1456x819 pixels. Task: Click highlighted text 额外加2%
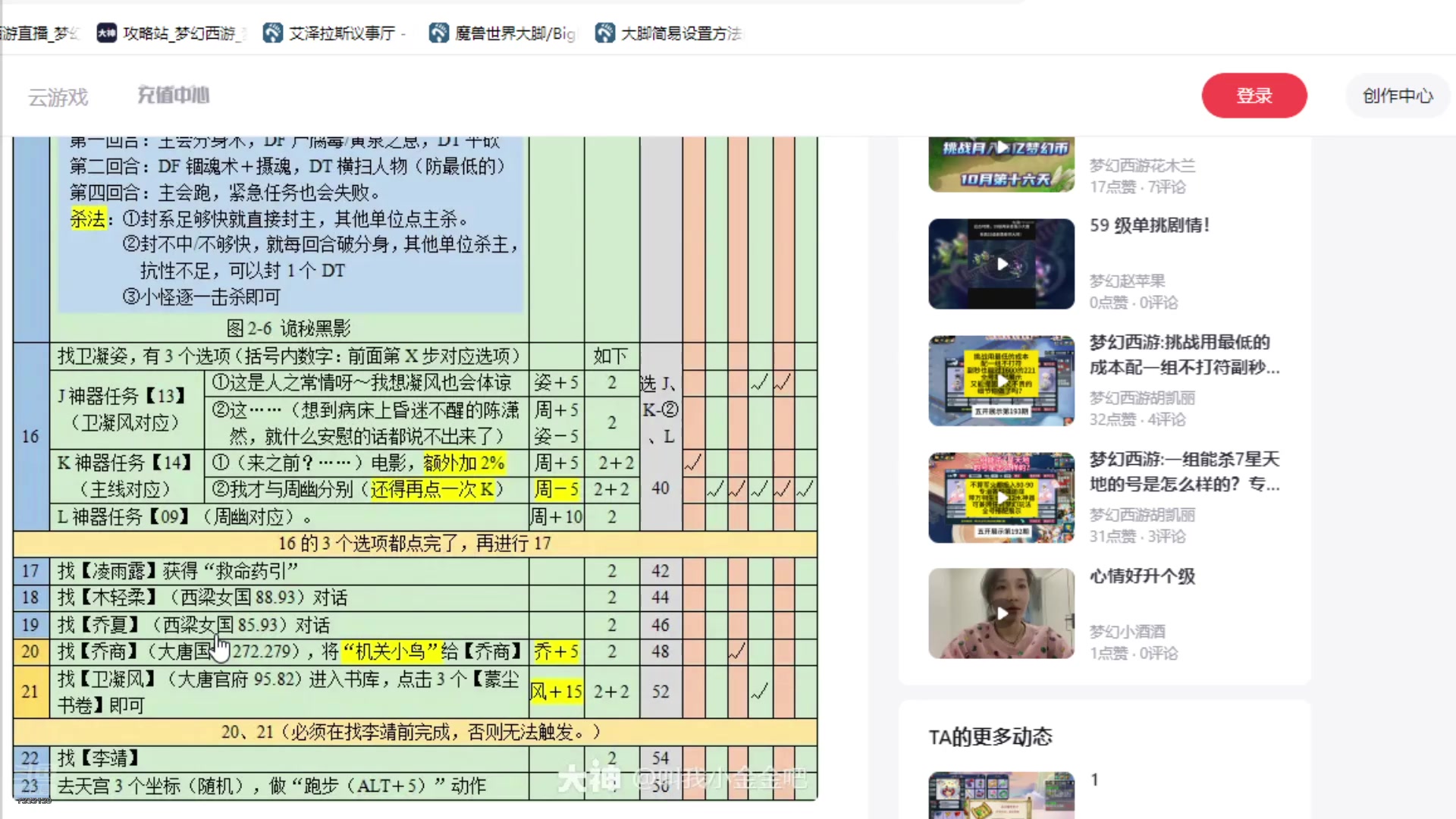point(464,463)
